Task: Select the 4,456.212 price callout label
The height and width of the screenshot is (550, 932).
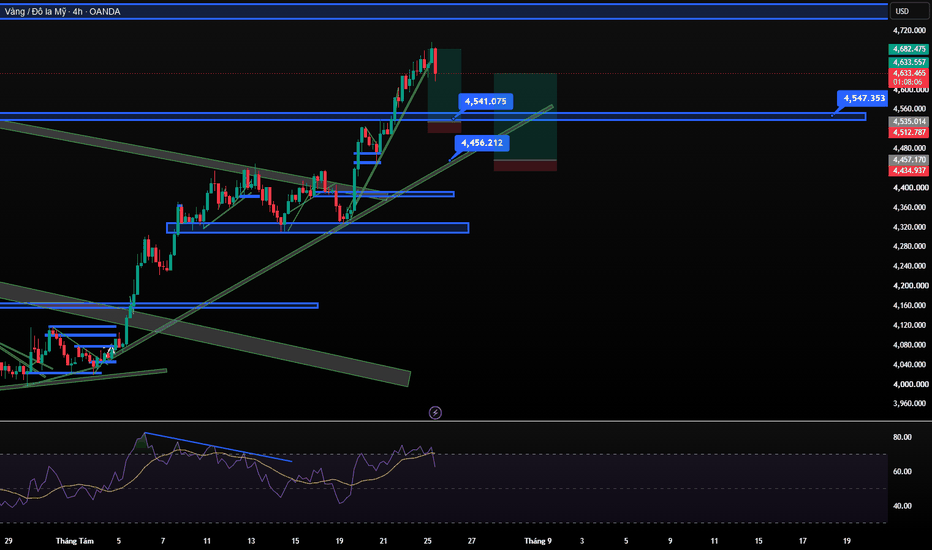Action: click(482, 143)
